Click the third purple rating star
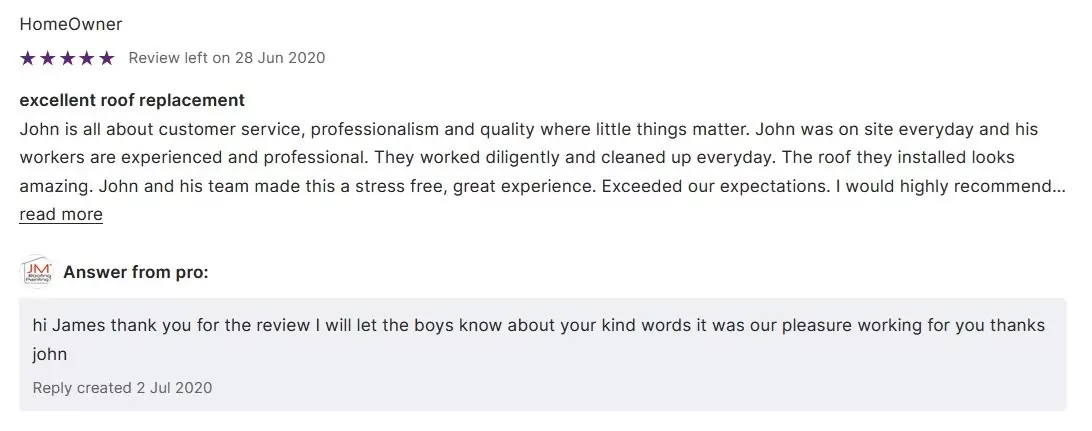This screenshot has width=1092, height=431. (x=67, y=58)
